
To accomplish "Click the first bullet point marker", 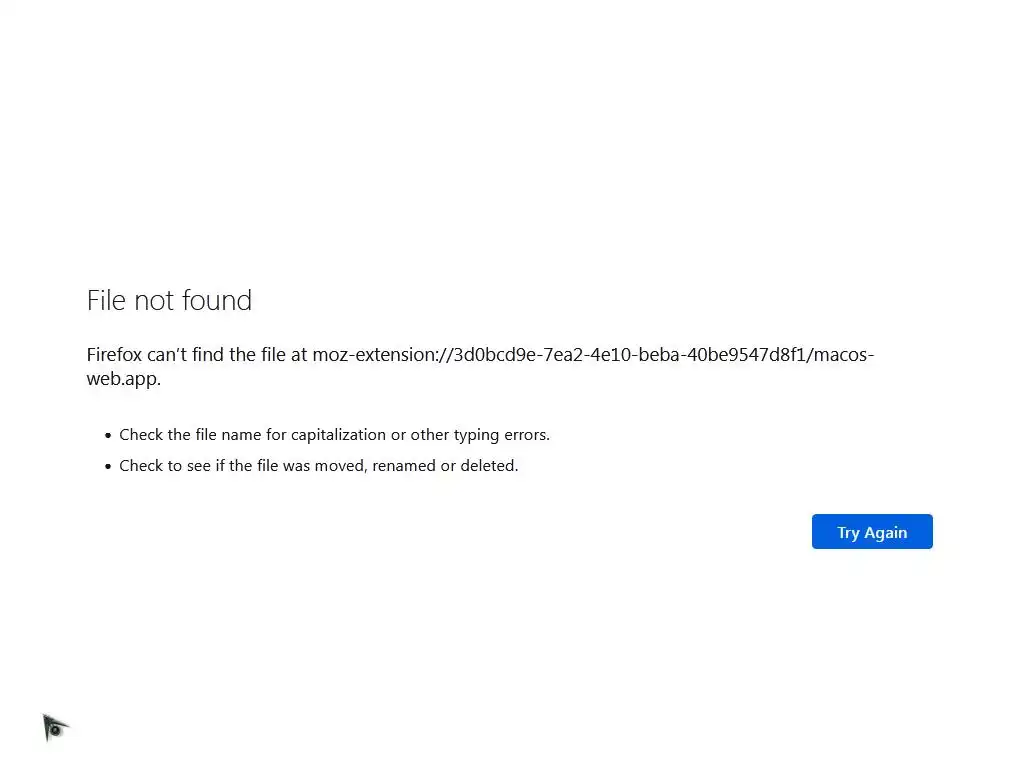I will pyautogui.click(x=108, y=436).
